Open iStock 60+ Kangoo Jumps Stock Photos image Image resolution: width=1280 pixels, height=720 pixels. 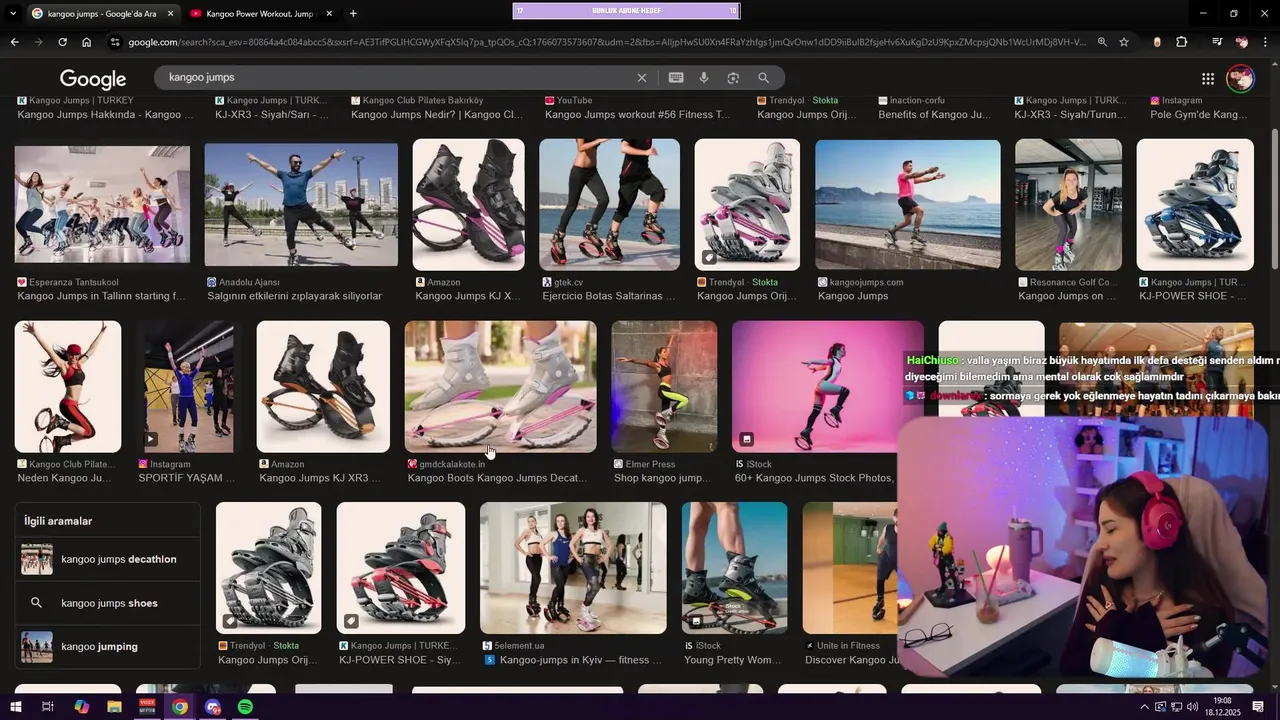pos(828,386)
